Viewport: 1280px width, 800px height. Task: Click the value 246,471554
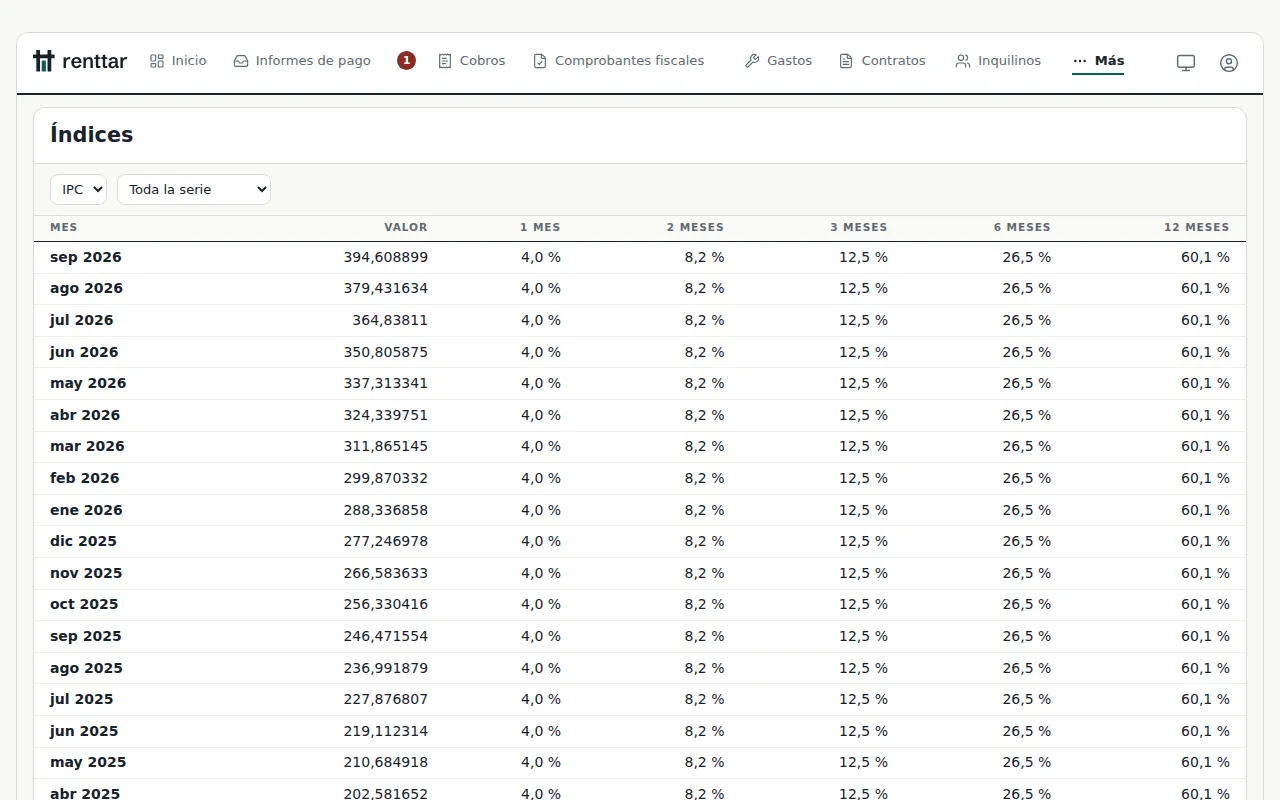coord(386,636)
